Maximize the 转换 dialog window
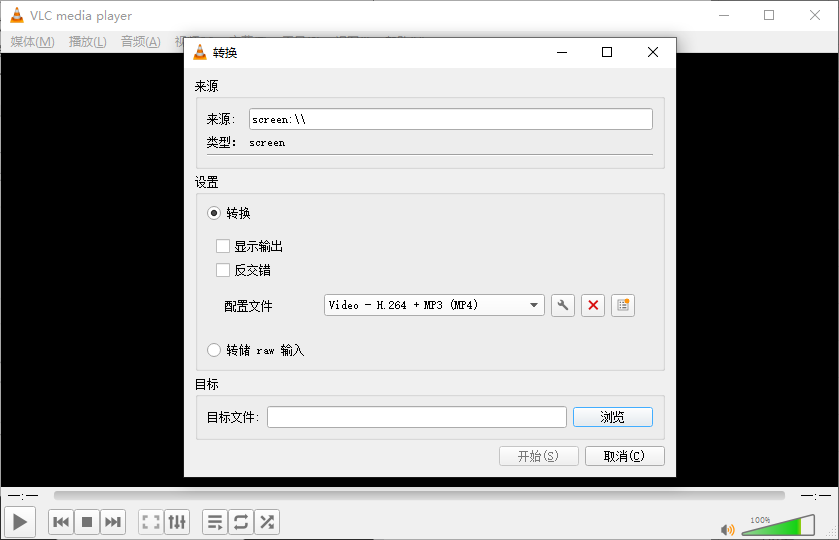Image resolution: width=839 pixels, height=540 pixels. tap(607, 52)
